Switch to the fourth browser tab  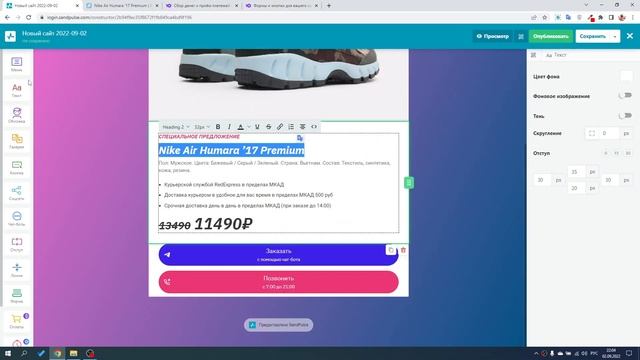281,6
